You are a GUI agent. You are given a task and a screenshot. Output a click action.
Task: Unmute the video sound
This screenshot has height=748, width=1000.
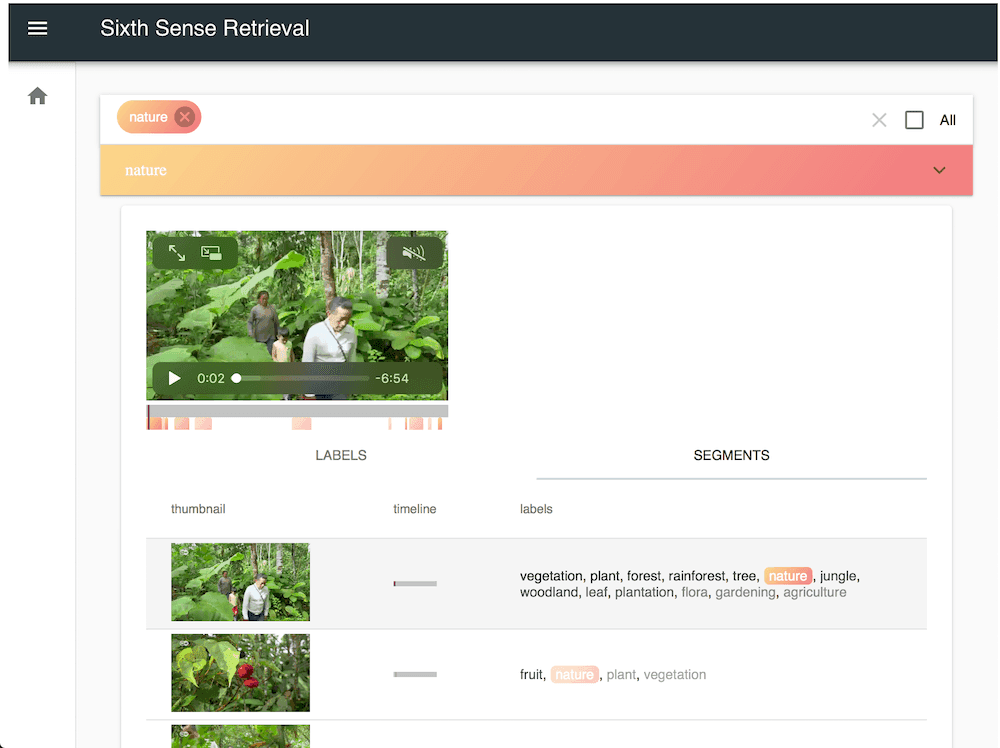414,253
